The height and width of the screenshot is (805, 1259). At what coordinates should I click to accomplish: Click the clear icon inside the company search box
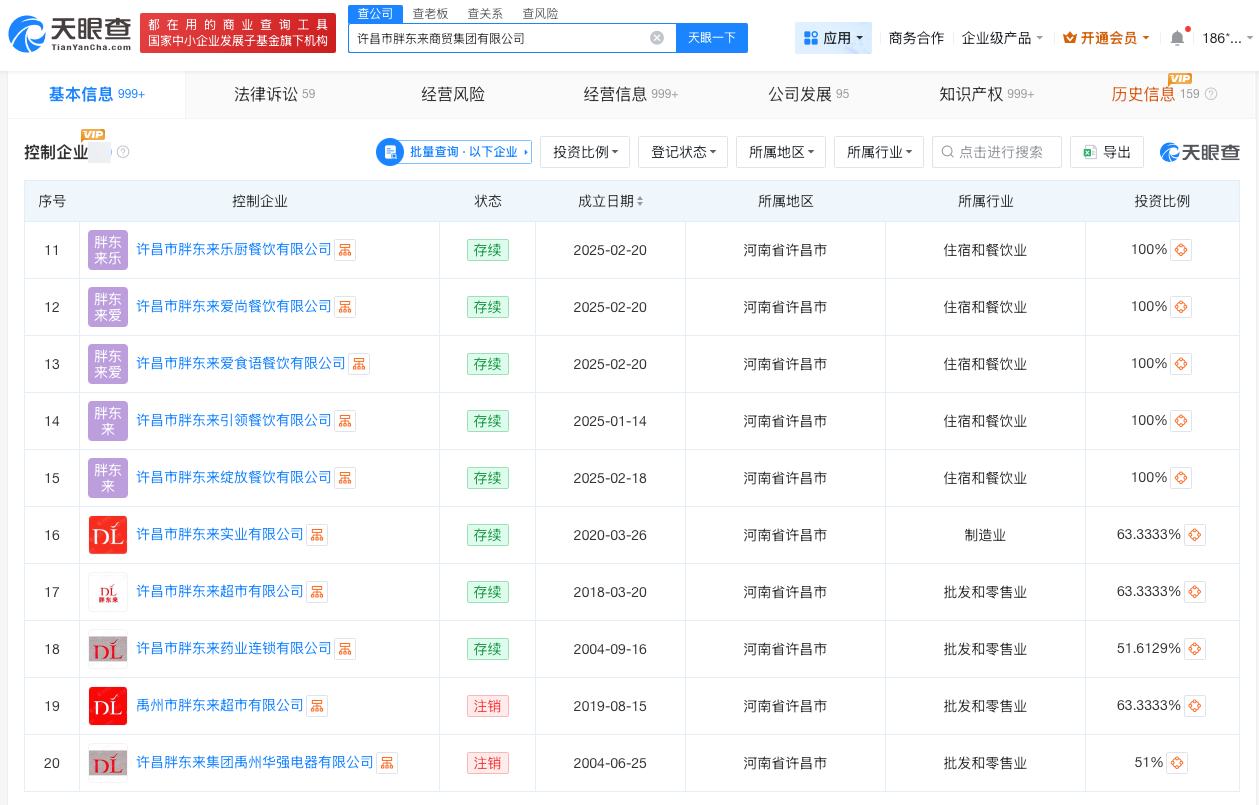pos(657,38)
